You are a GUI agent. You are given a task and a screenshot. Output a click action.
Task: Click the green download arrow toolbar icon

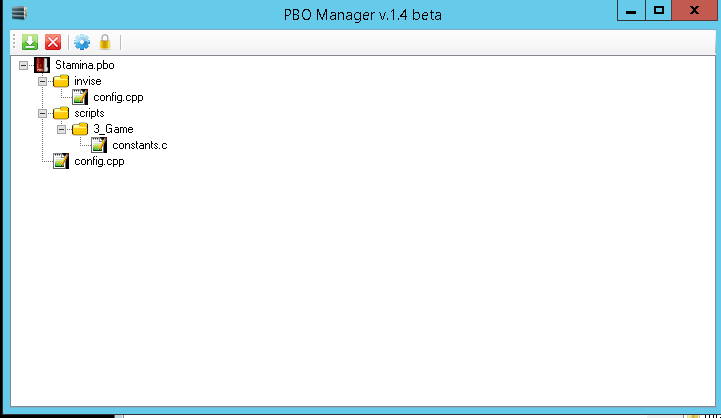tap(30, 42)
